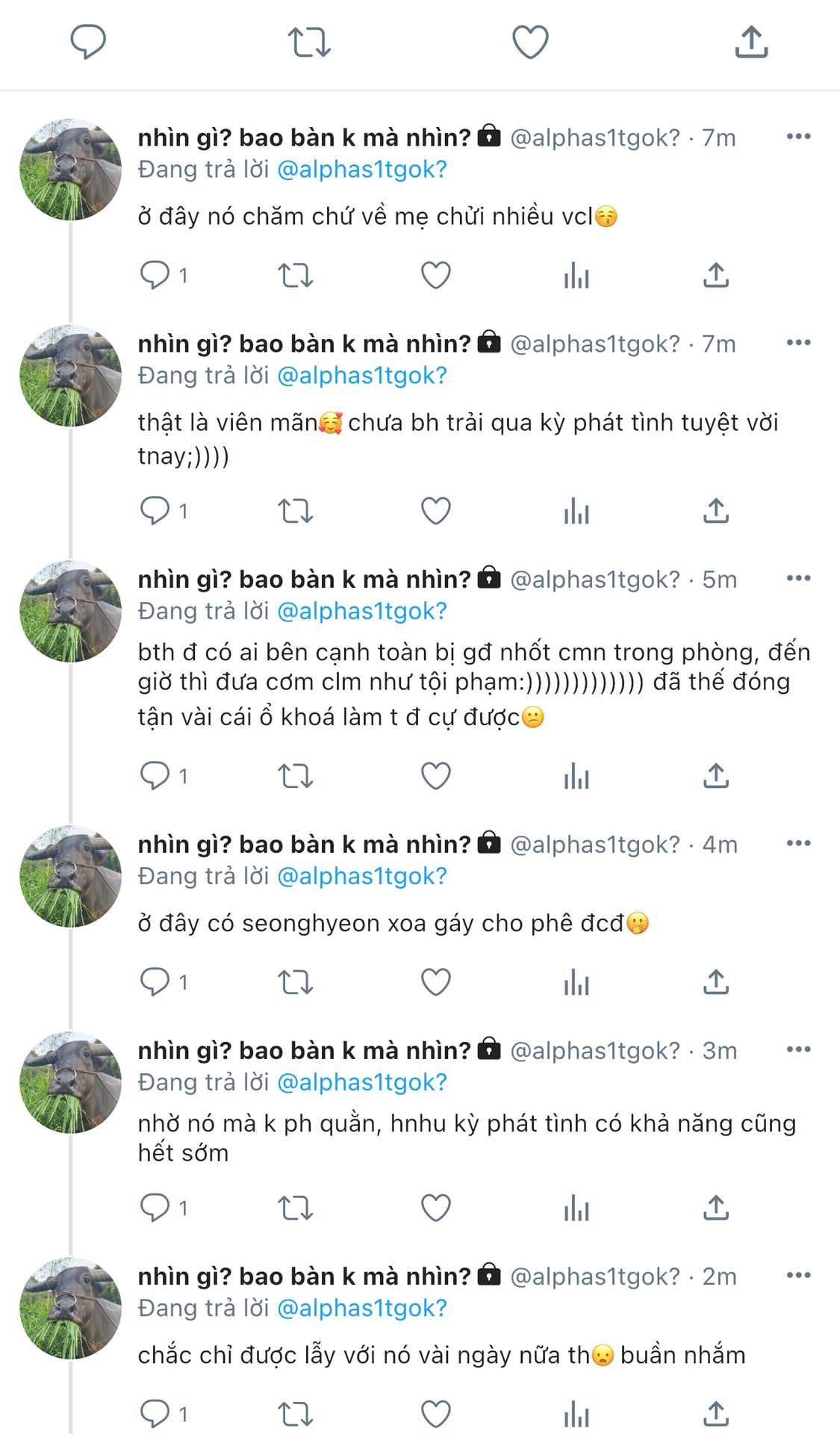Reply to the tweet mentioning 'vcl'
Screen dimensions: 840x1434
click(155, 276)
